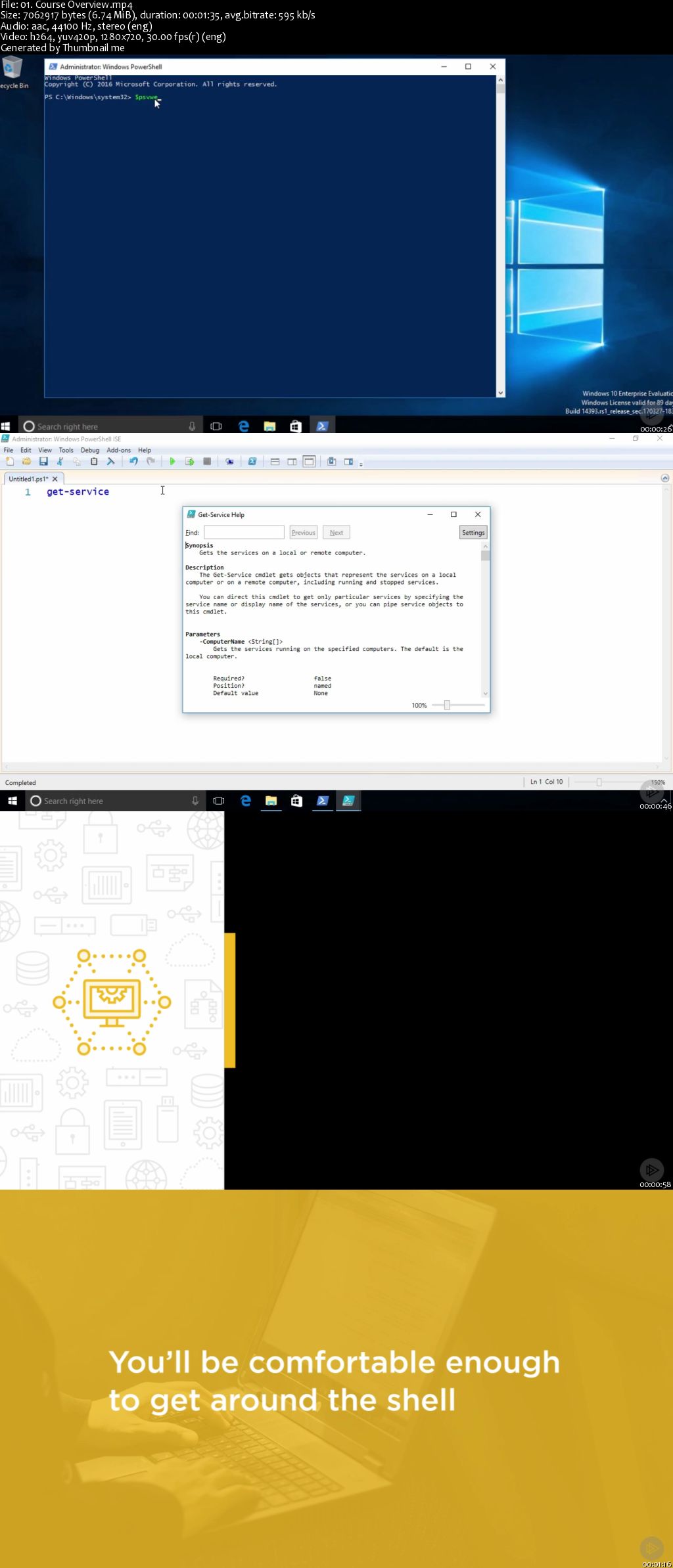Open the Help menu in PowerShell ISE
The width and height of the screenshot is (673, 1568).
point(145,450)
